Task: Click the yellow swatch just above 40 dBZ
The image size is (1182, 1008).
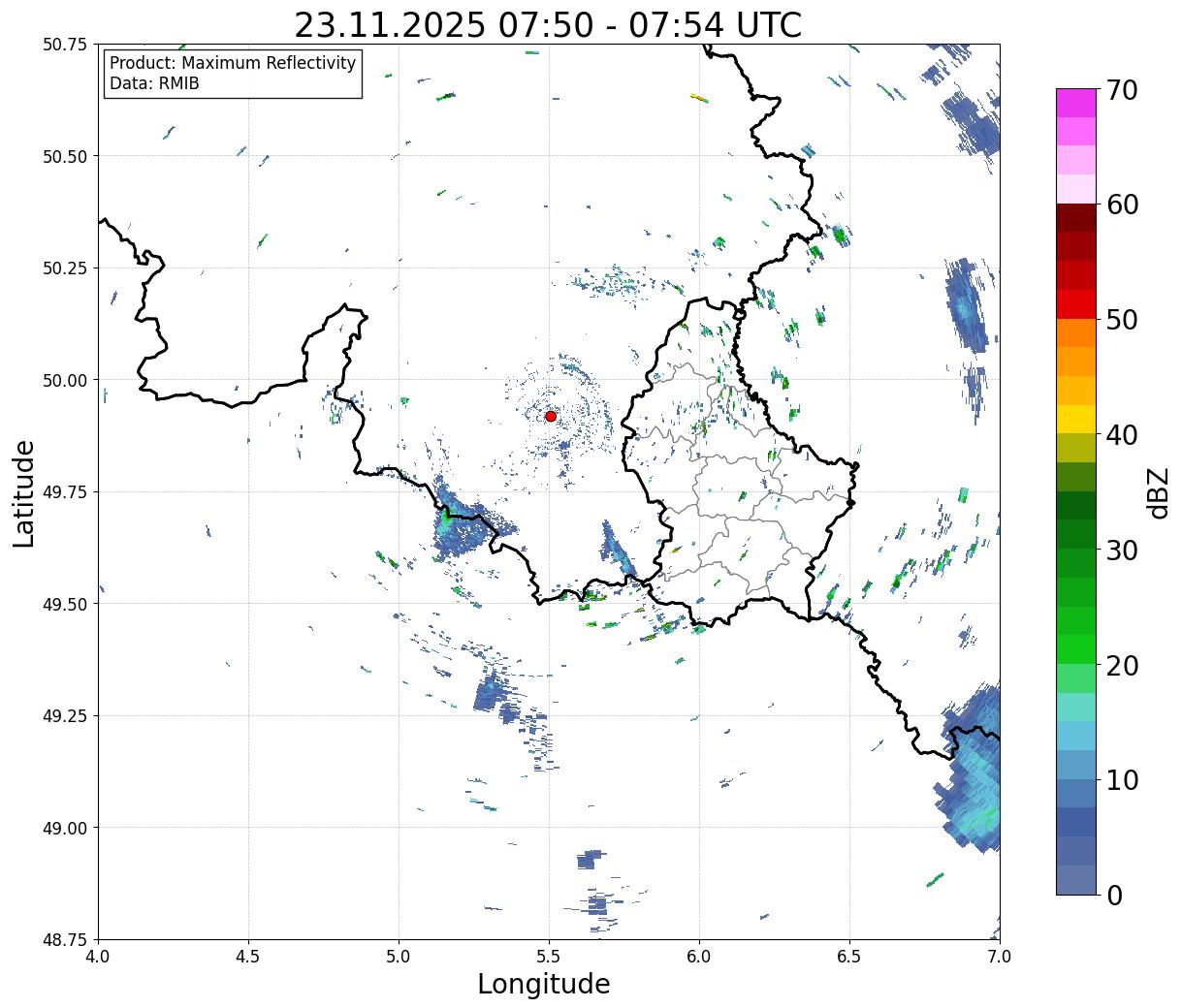Action: (x=1076, y=419)
